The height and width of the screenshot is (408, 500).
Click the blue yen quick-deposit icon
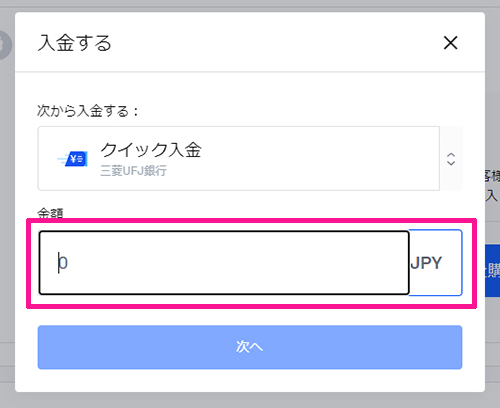(73, 159)
